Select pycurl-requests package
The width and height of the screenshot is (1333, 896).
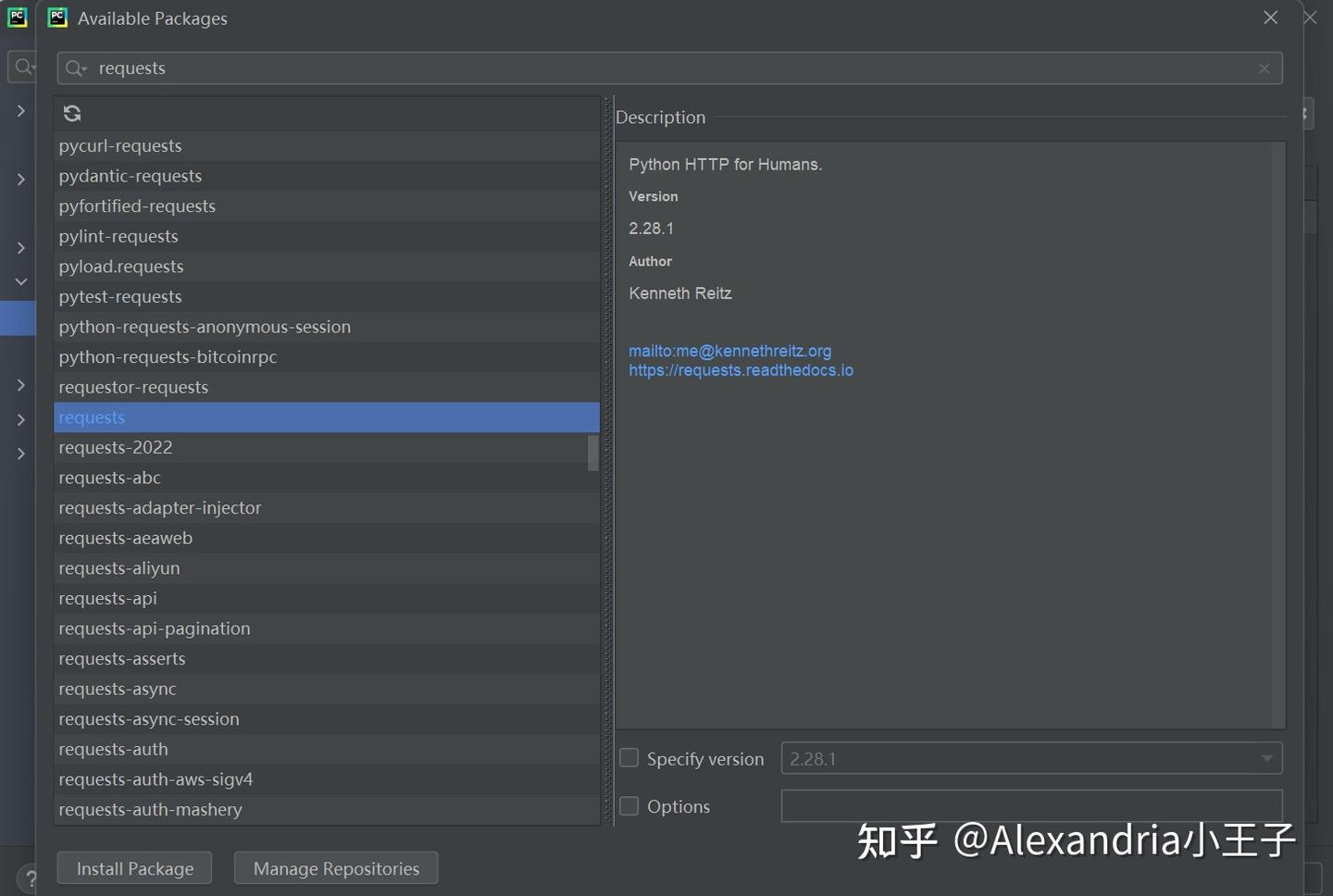[x=327, y=145]
